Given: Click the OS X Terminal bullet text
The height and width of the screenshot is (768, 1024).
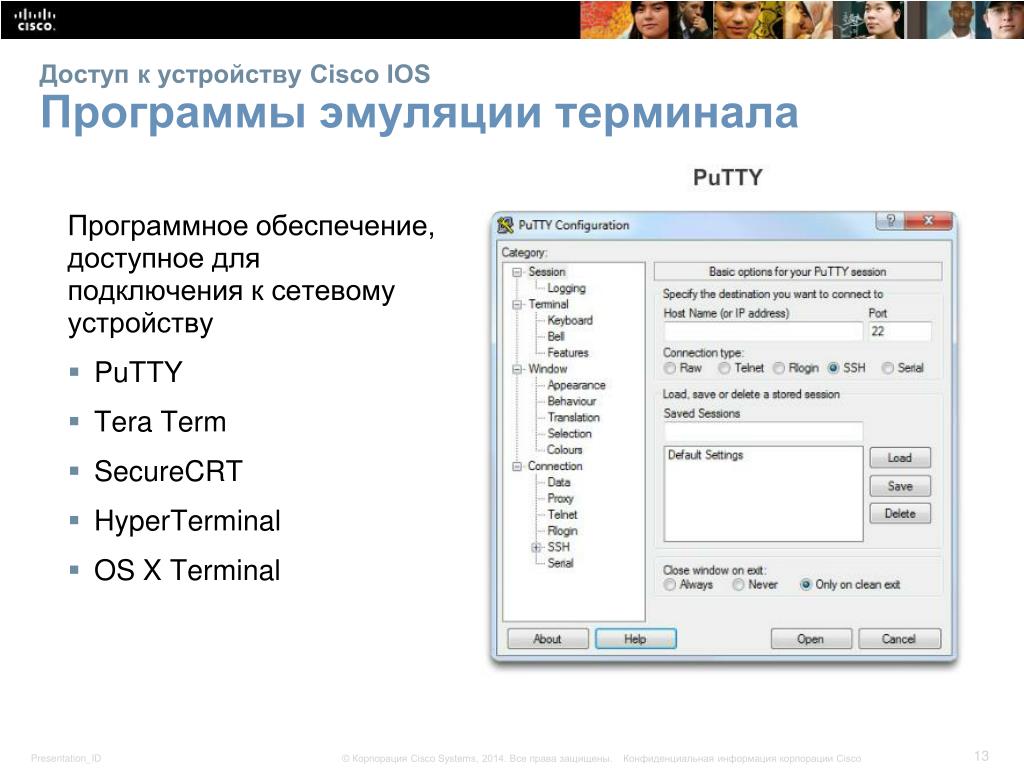Looking at the screenshot, I should point(187,570).
